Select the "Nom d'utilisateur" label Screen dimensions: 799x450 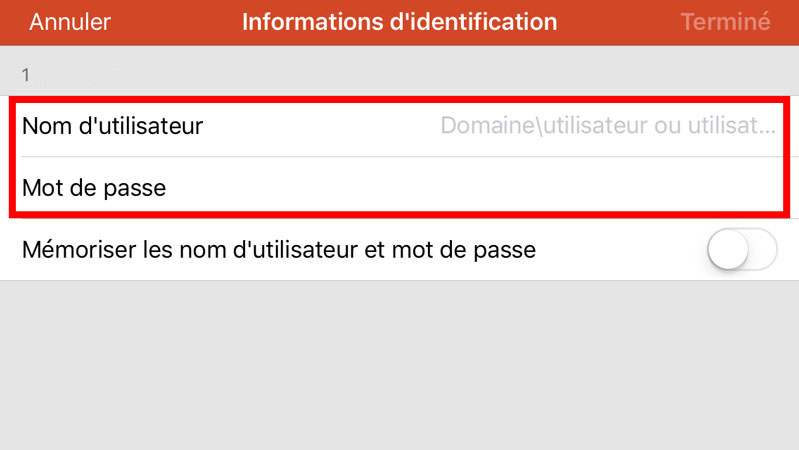[x=112, y=126]
